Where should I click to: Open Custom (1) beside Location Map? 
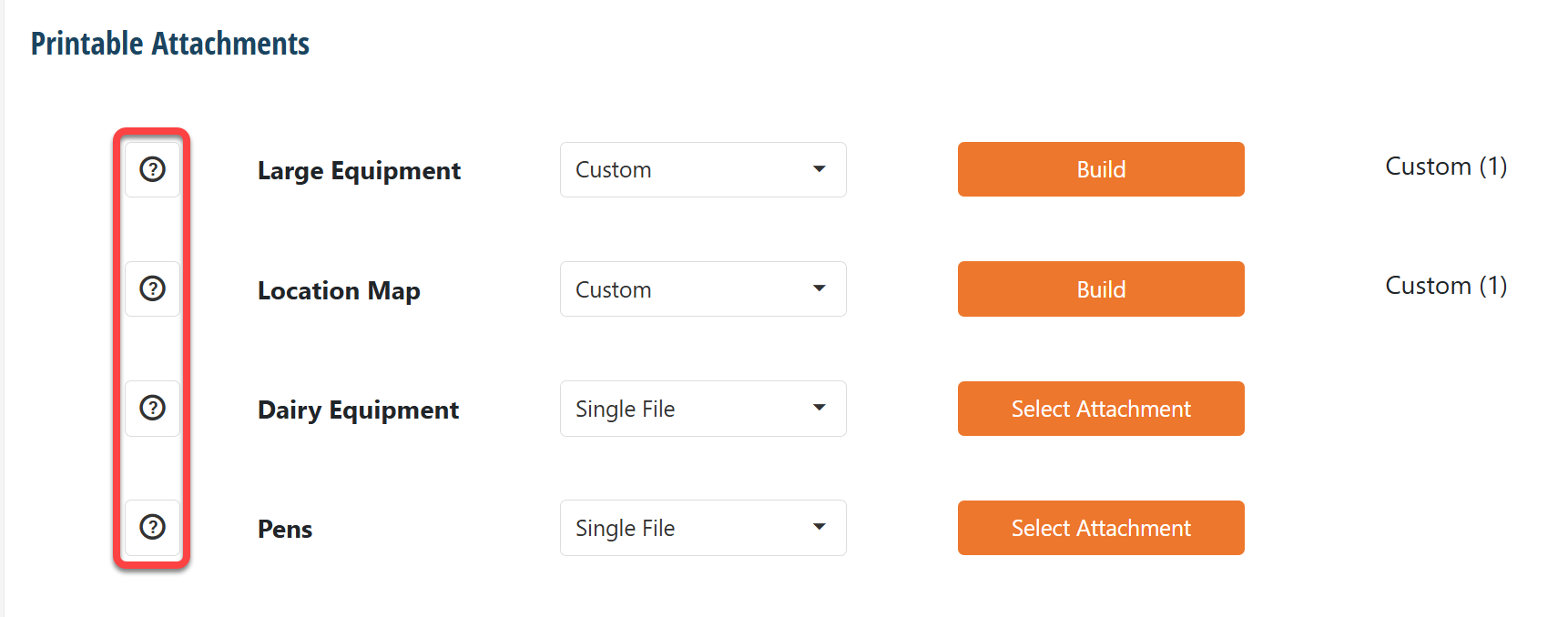pyautogui.click(x=1445, y=286)
